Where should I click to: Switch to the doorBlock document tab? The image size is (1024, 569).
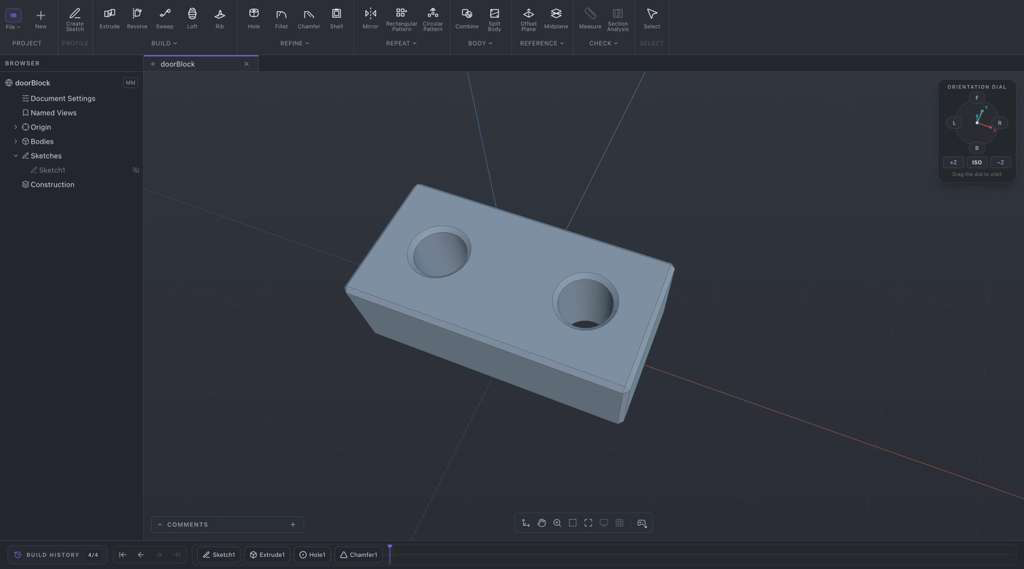tap(178, 65)
